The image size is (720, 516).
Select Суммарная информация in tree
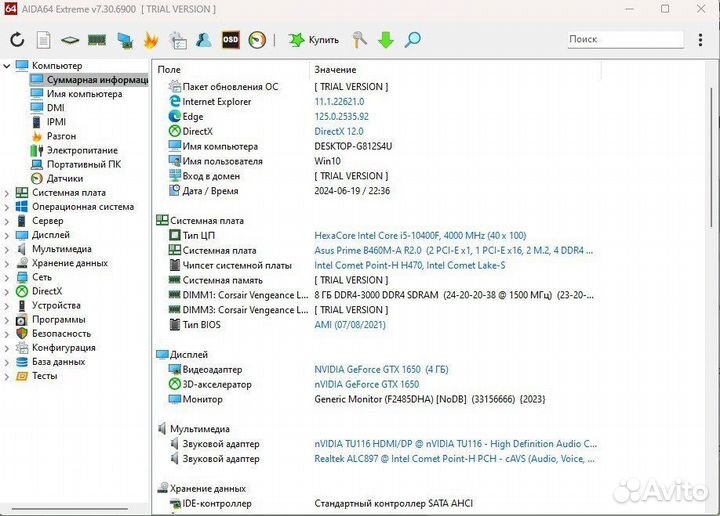tap(89, 80)
